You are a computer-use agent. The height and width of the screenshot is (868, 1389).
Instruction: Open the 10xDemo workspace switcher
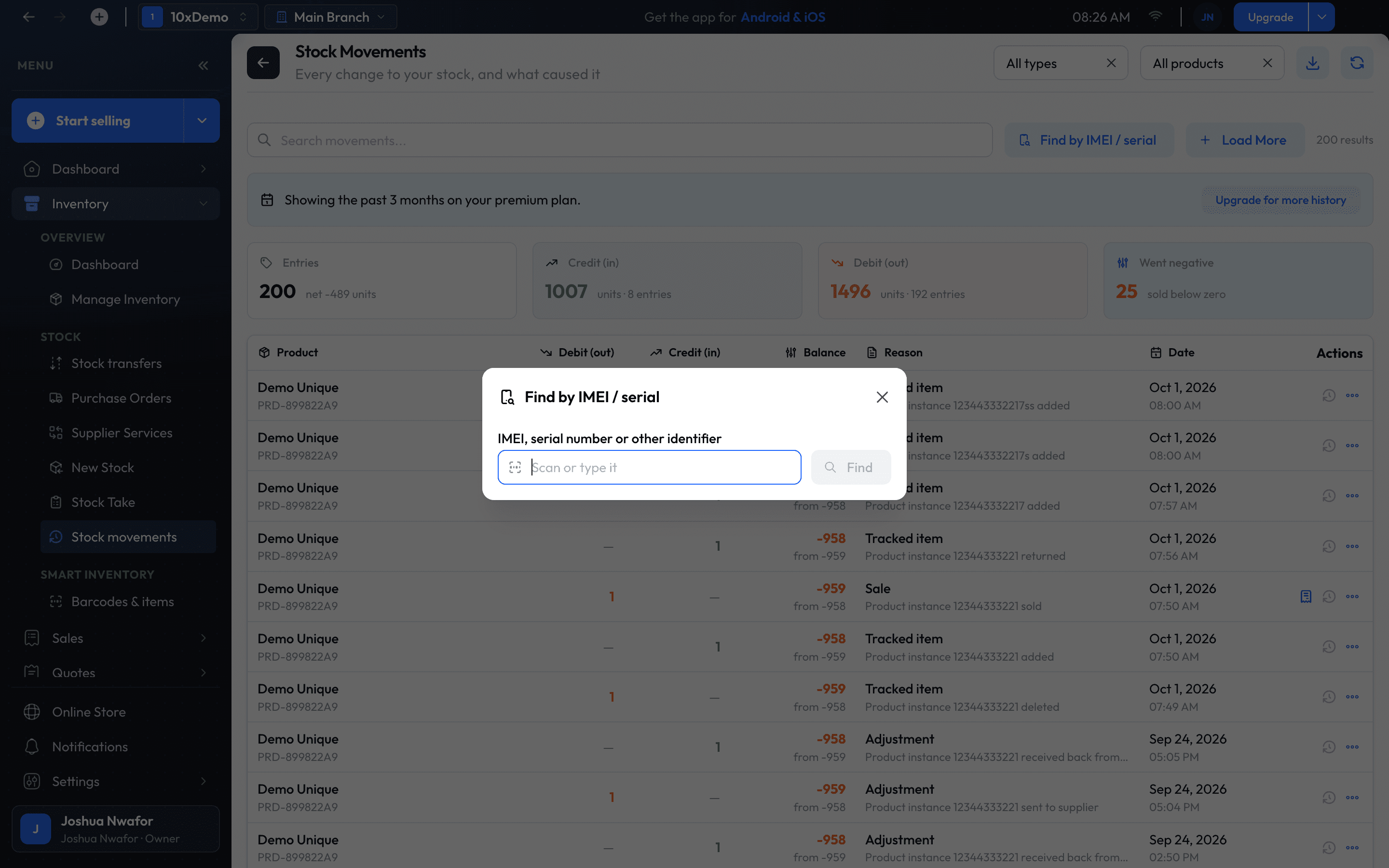(197, 17)
